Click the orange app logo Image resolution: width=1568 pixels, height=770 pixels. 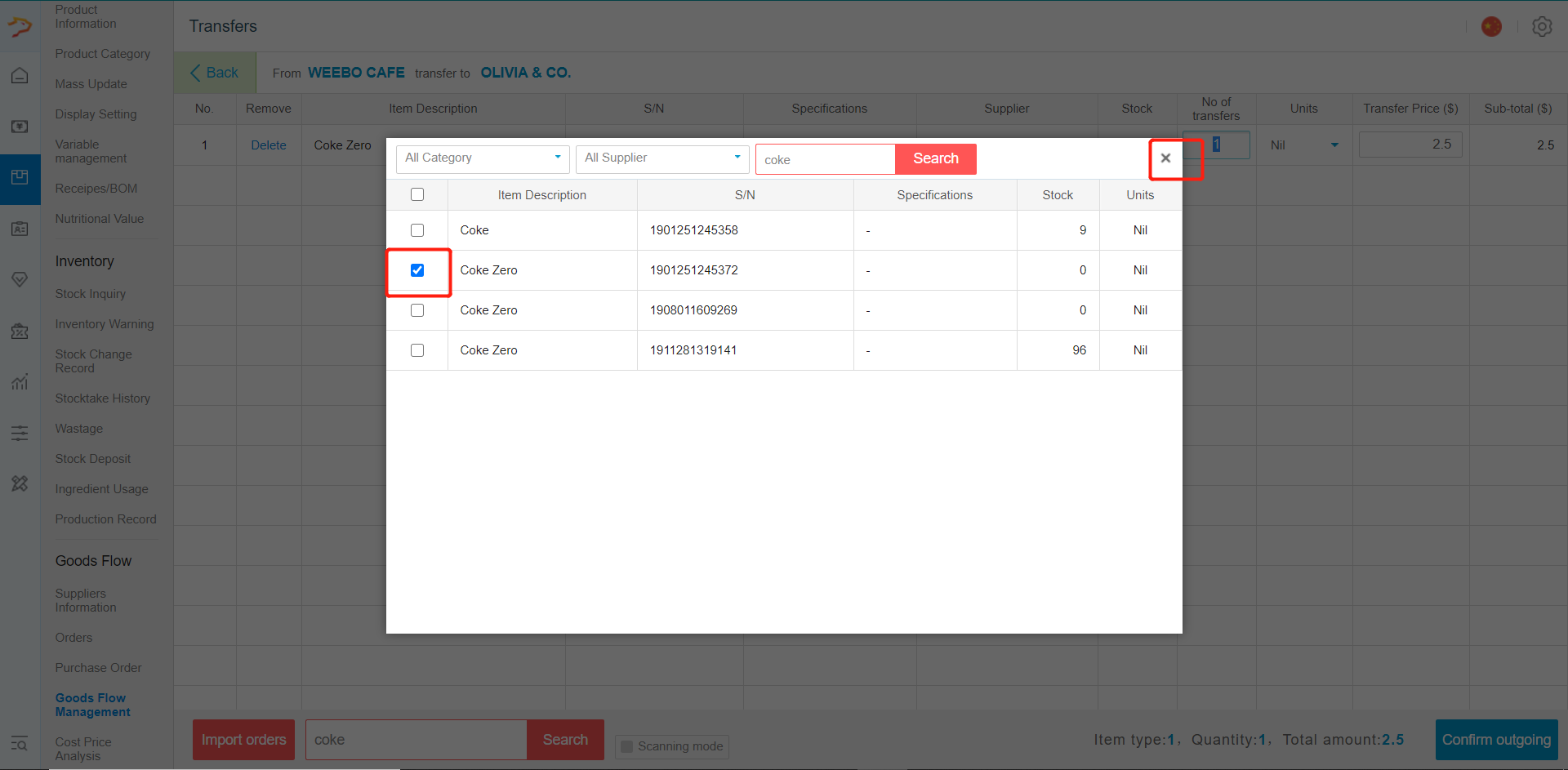pyautogui.click(x=20, y=27)
